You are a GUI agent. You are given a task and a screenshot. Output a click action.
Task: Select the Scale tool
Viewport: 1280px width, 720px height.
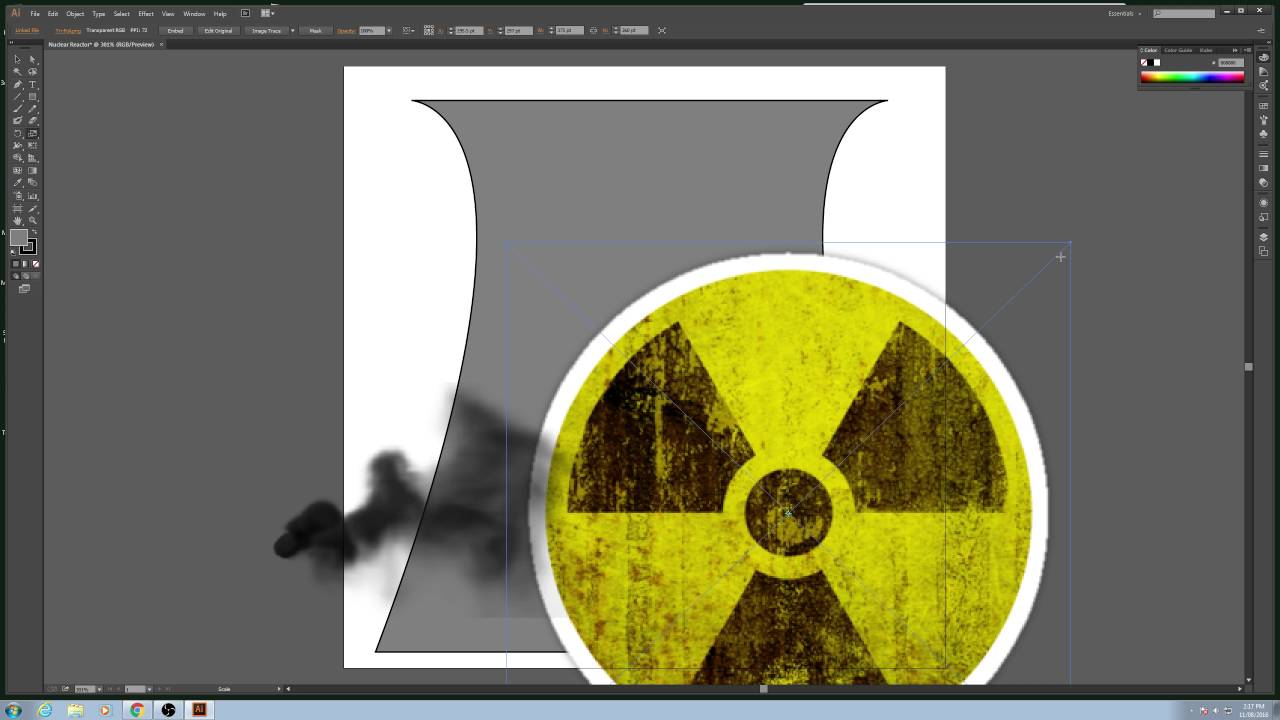[32, 134]
